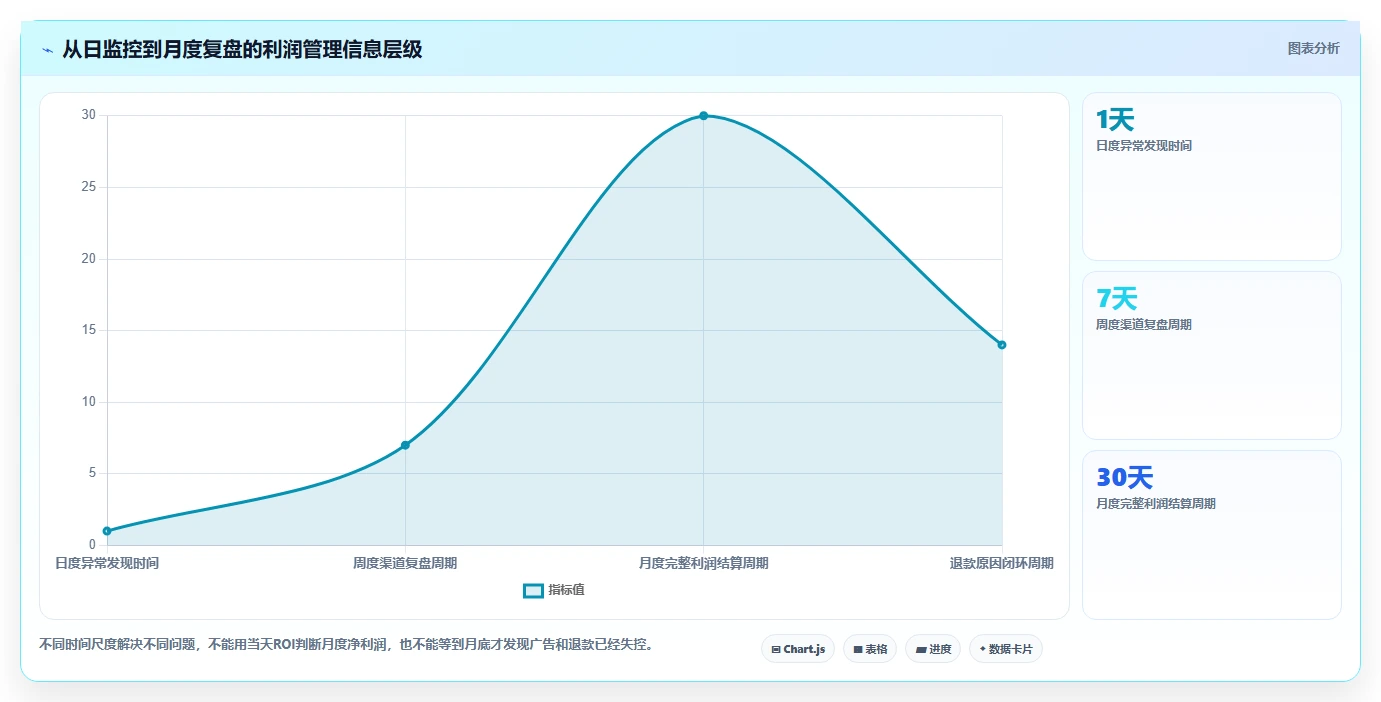Select the Chart.js tag chip

tap(798, 649)
